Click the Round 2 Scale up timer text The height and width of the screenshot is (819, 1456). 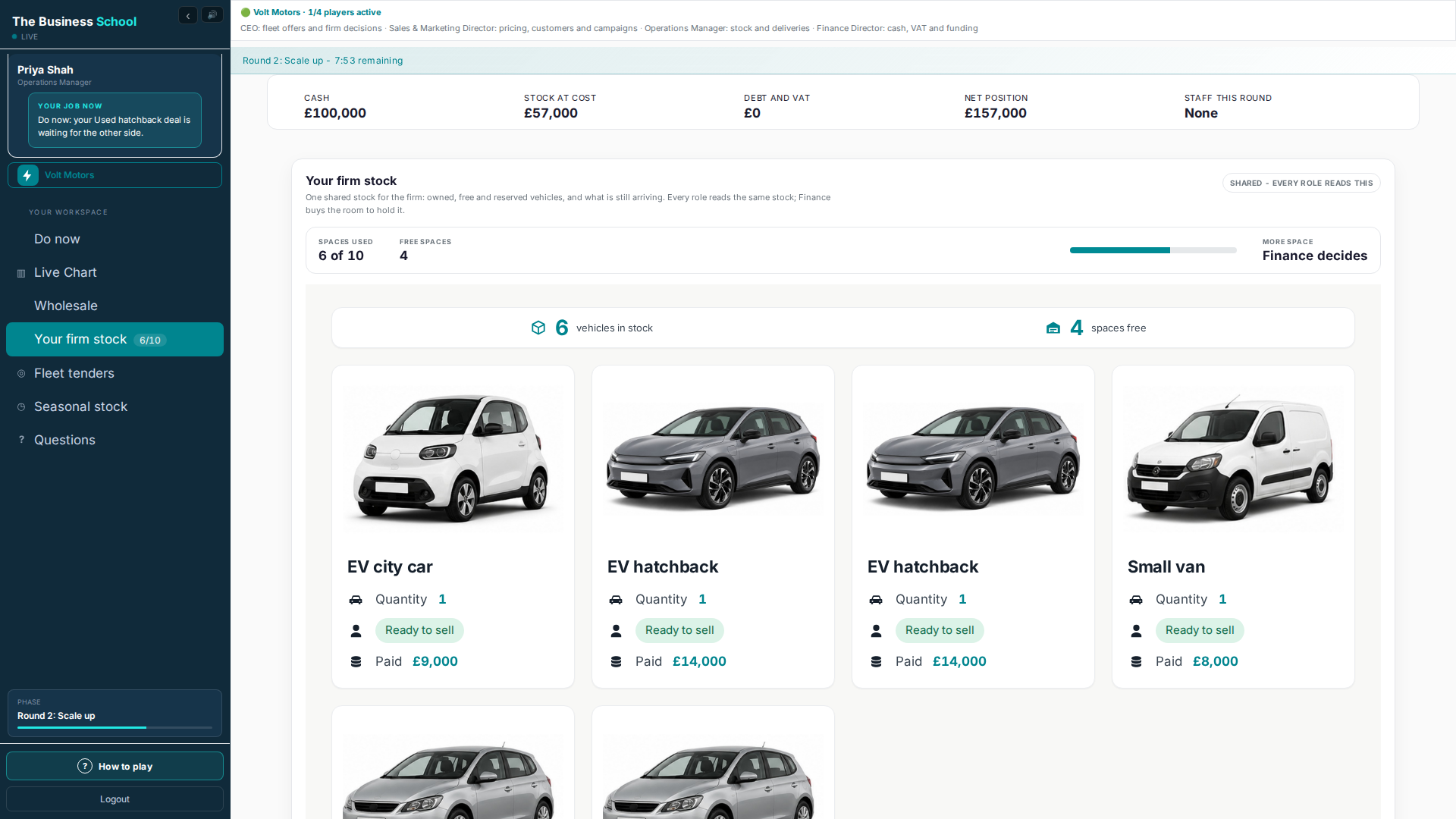pyautogui.click(x=323, y=61)
